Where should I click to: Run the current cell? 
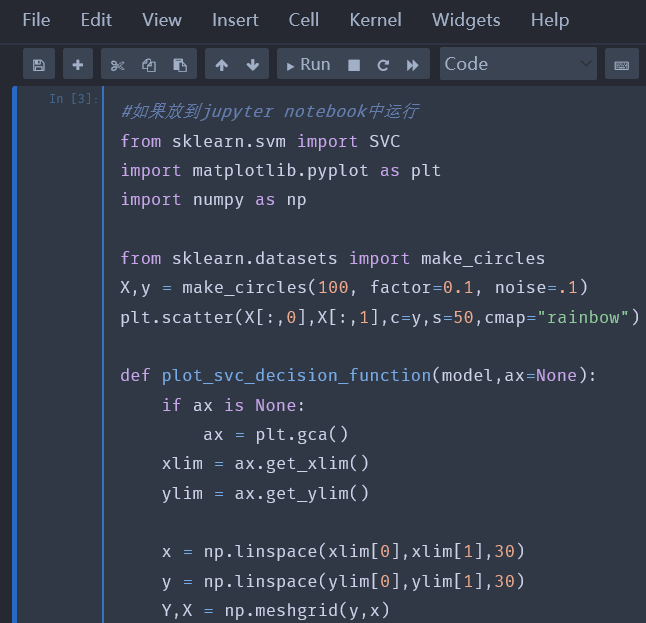coord(308,64)
